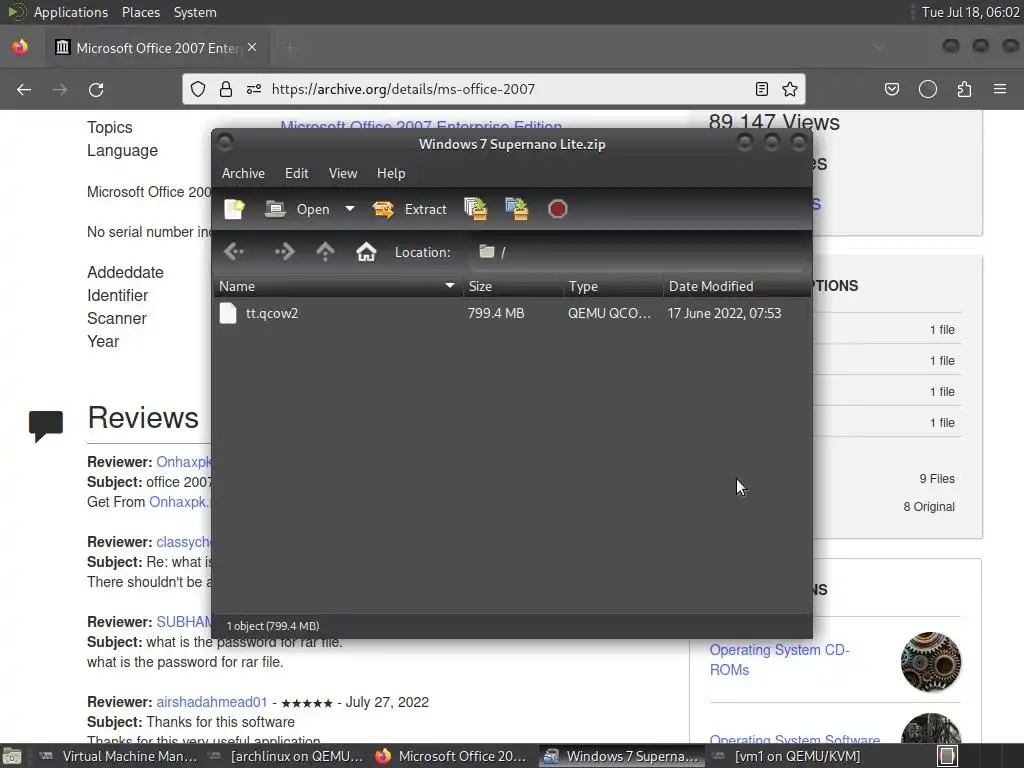The image size is (1024, 768).
Task: Open the View menu in archive manager
Action: point(343,173)
